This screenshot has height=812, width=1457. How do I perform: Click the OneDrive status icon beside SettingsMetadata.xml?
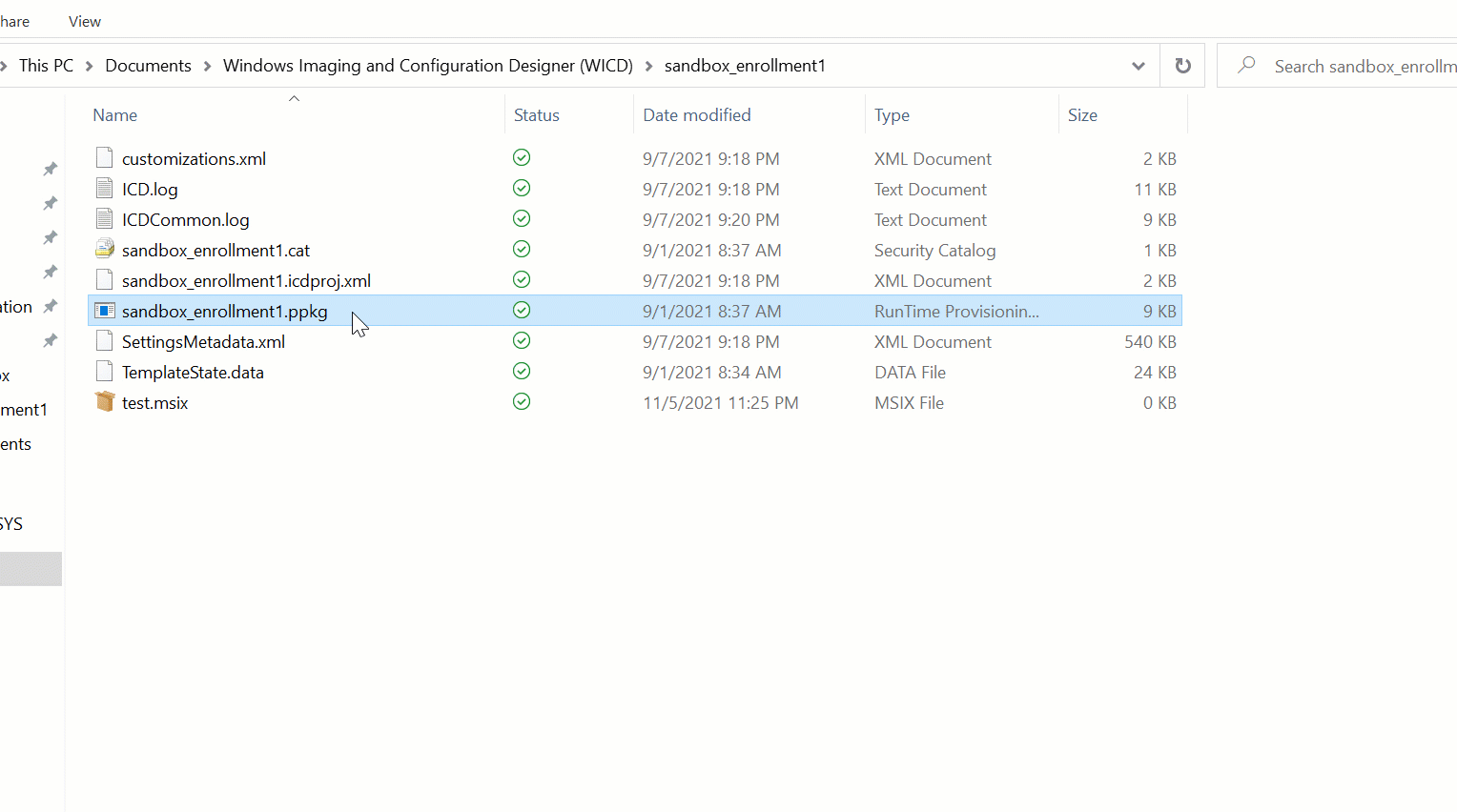point(521,340)
